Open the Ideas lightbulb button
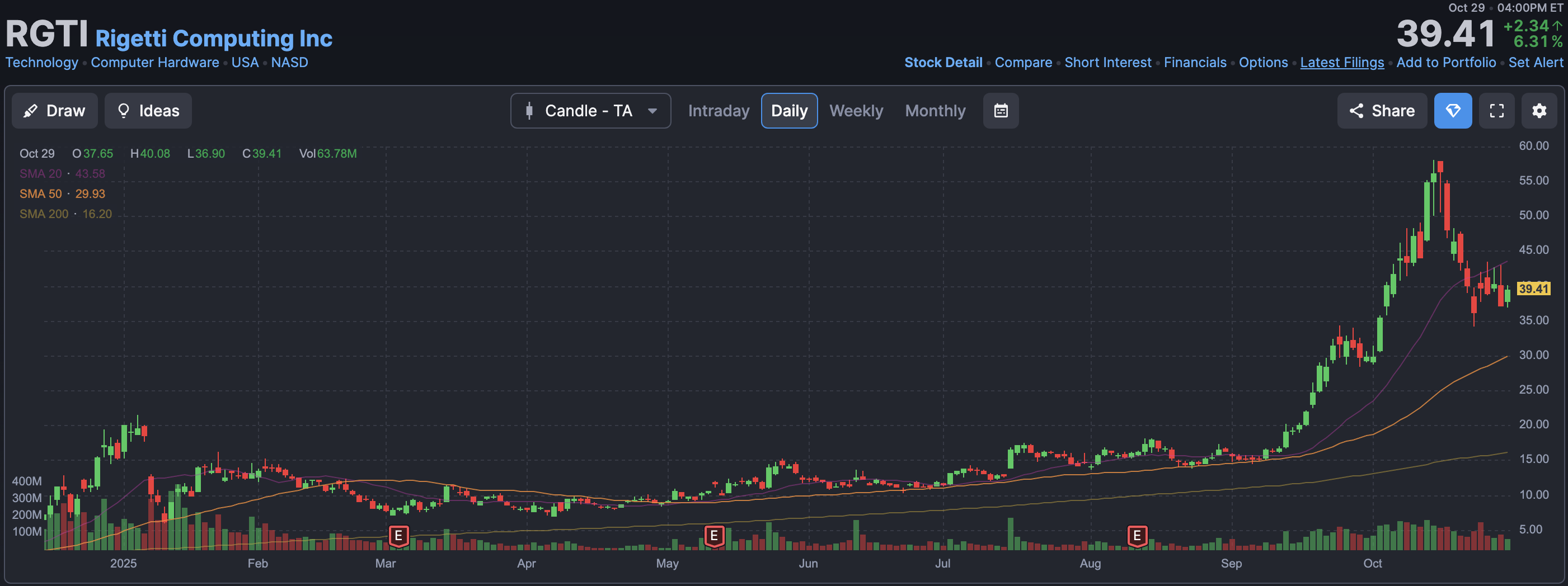1568x586 pixels. 148,111
